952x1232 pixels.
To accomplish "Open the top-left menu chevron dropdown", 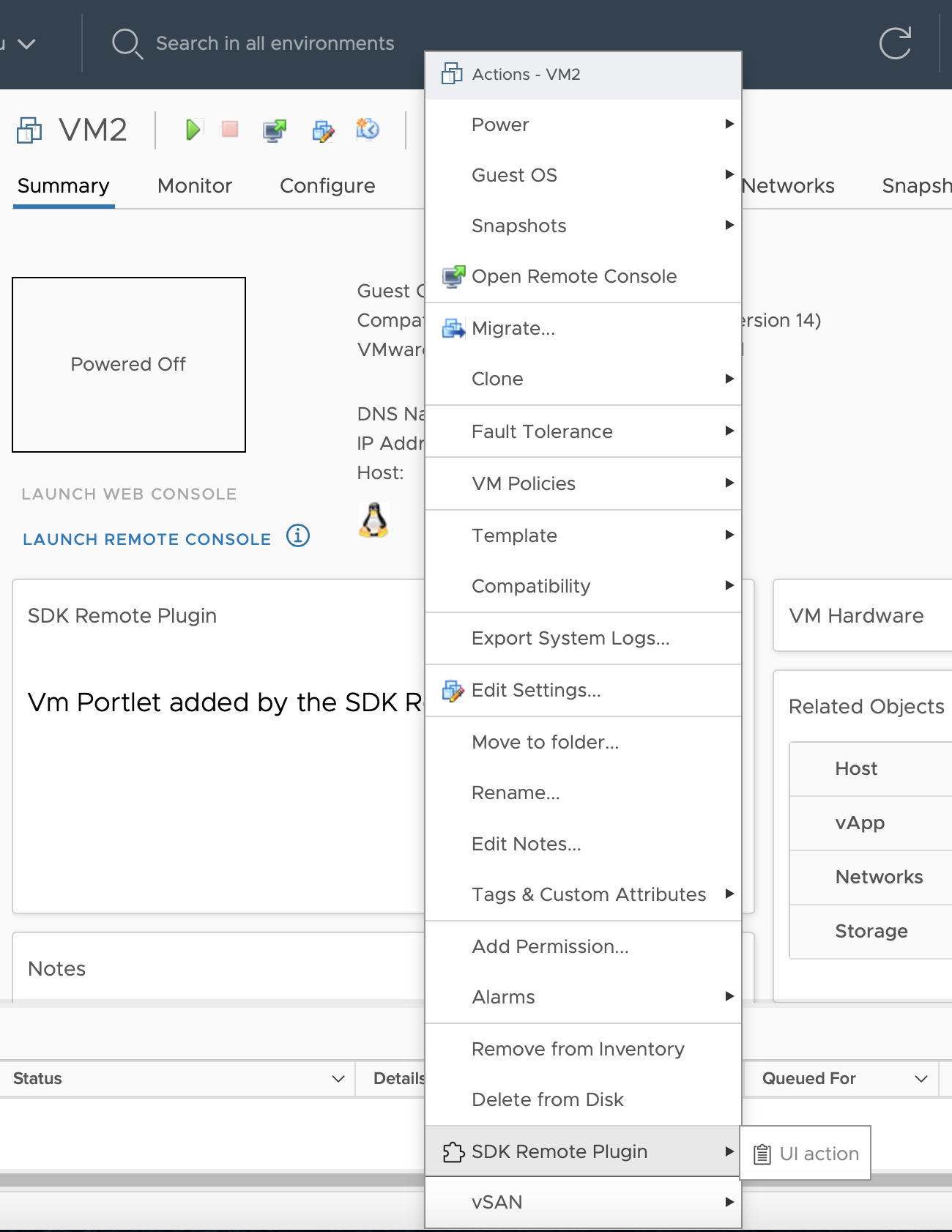I will (26, 44).
